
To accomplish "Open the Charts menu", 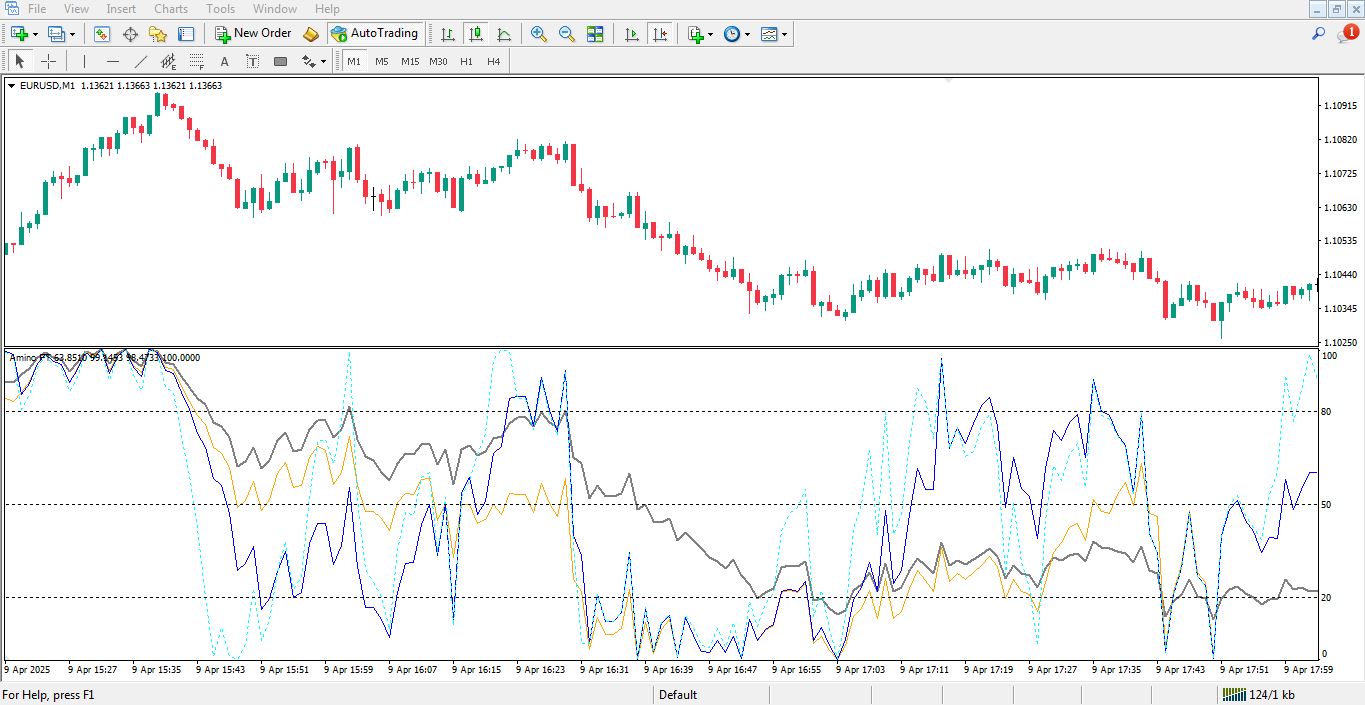I will click(171, 9).
